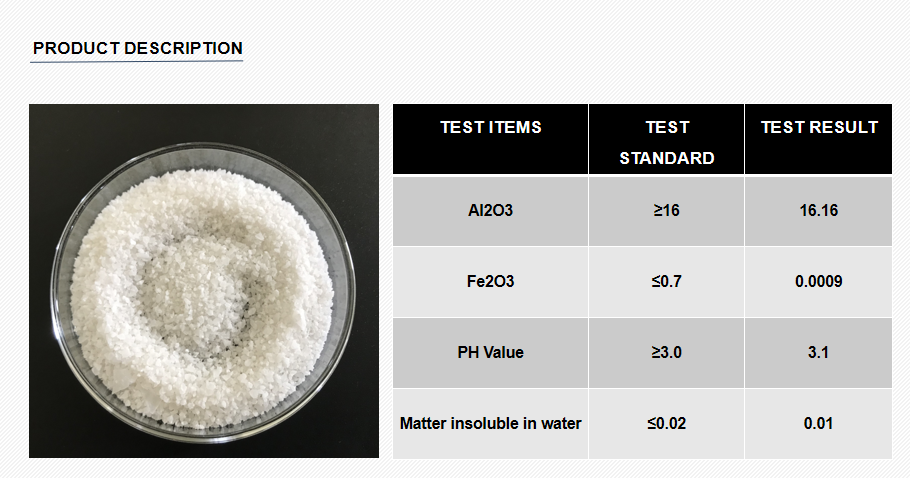Click the PRODUCT DESCRIPTION heading
Image resolution: width=910 pixels, height=478 pixels.
tap(137, 48)
